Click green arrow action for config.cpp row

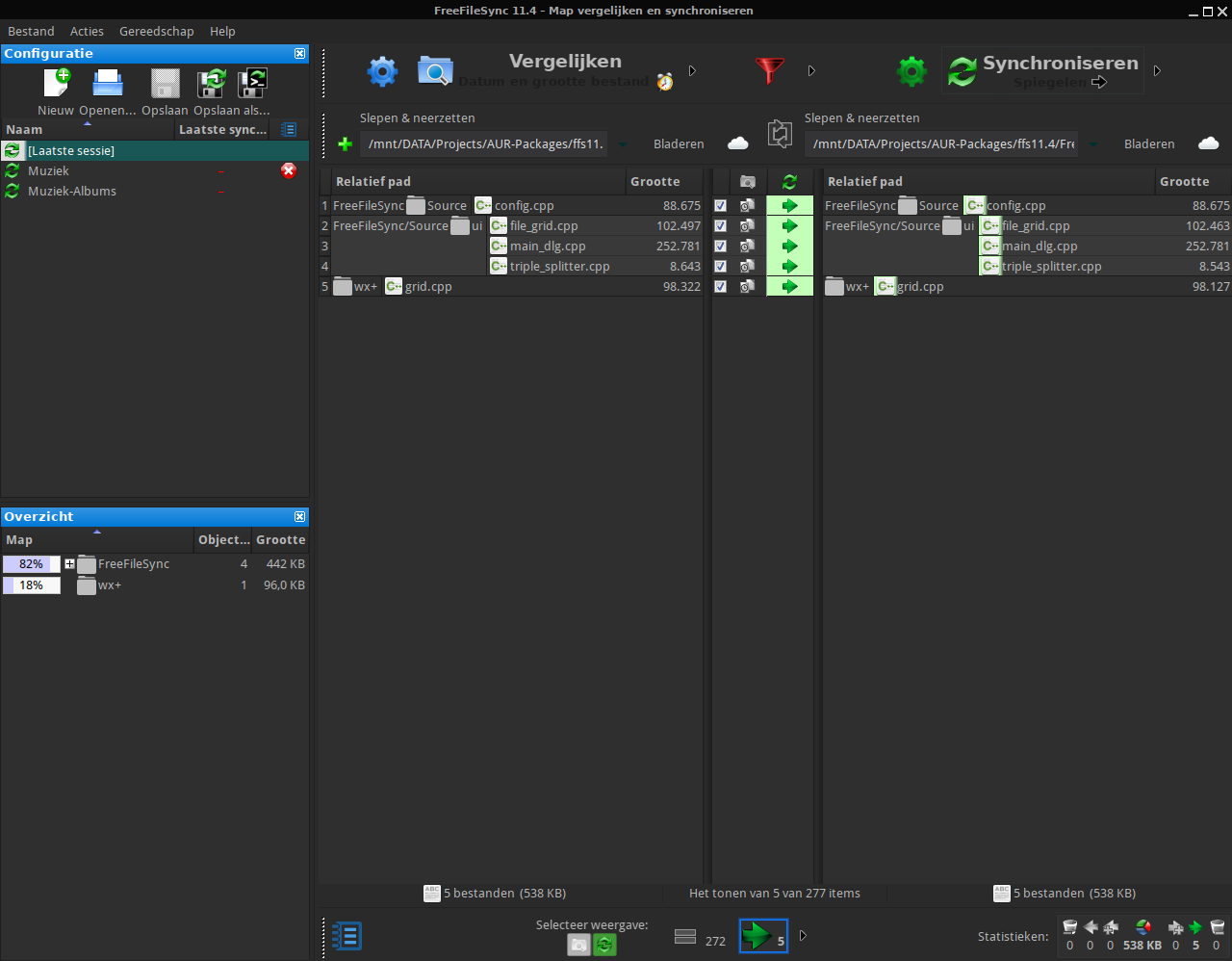click(x=789, y=205)
